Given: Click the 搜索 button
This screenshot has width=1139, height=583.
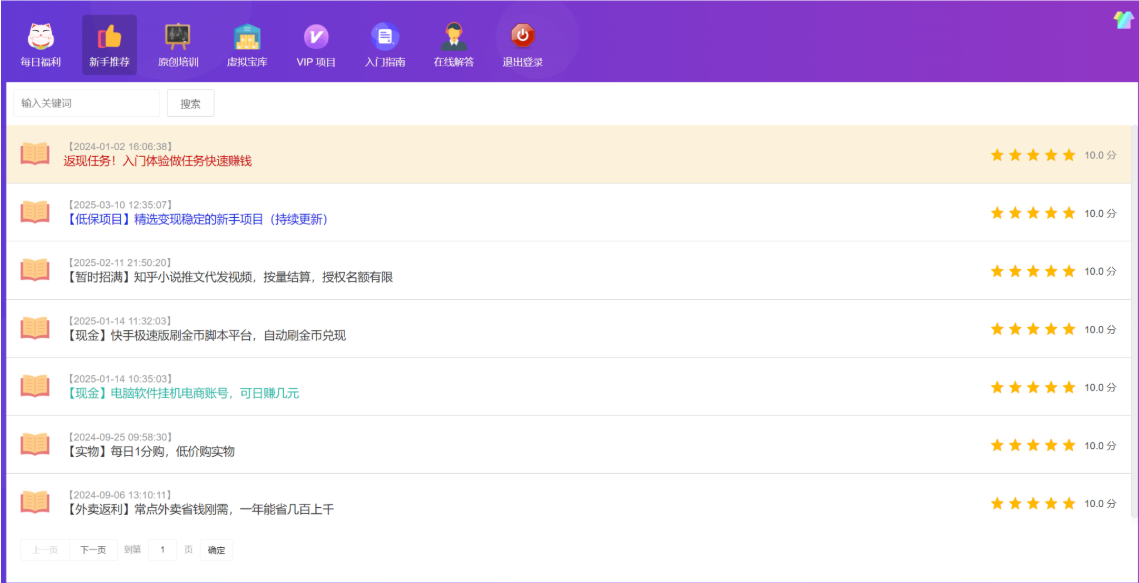Looking at the screenshot, I should [190, 103].
